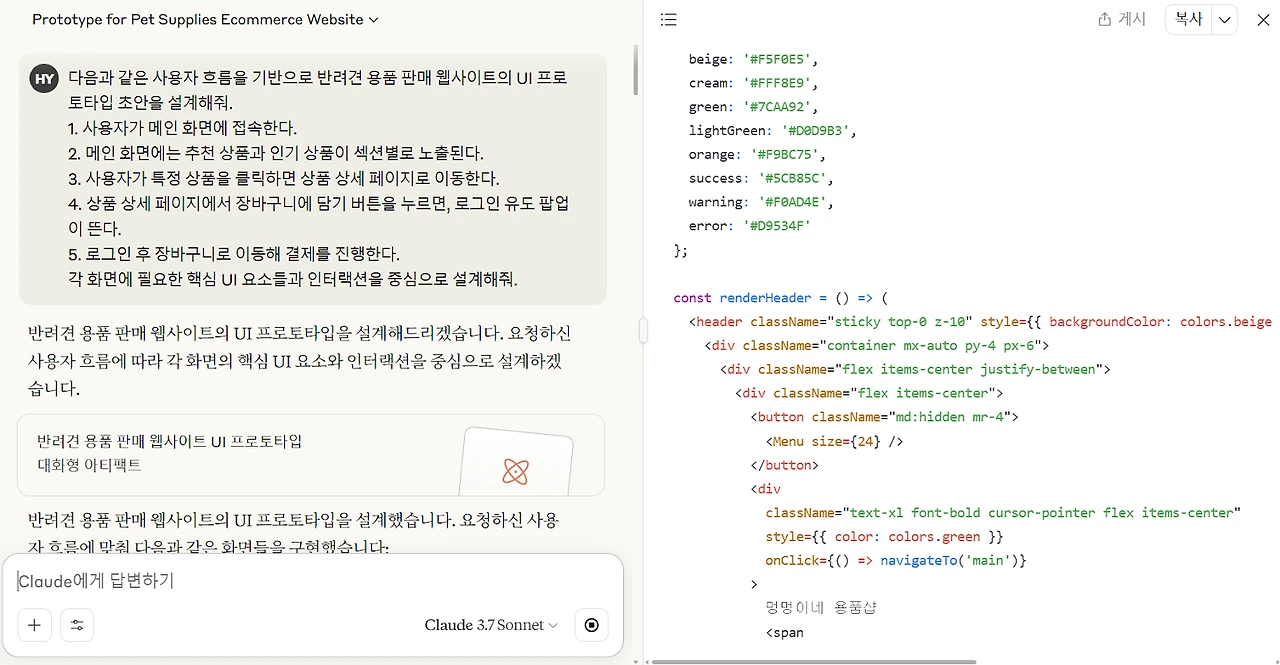Image resolution: width=1280 pixels, height=665 pixels.
Task: Open the 반려견 용품 판매 웹사이트 UI 프로토타입 artifact card
Action: (x=311, y=455)
